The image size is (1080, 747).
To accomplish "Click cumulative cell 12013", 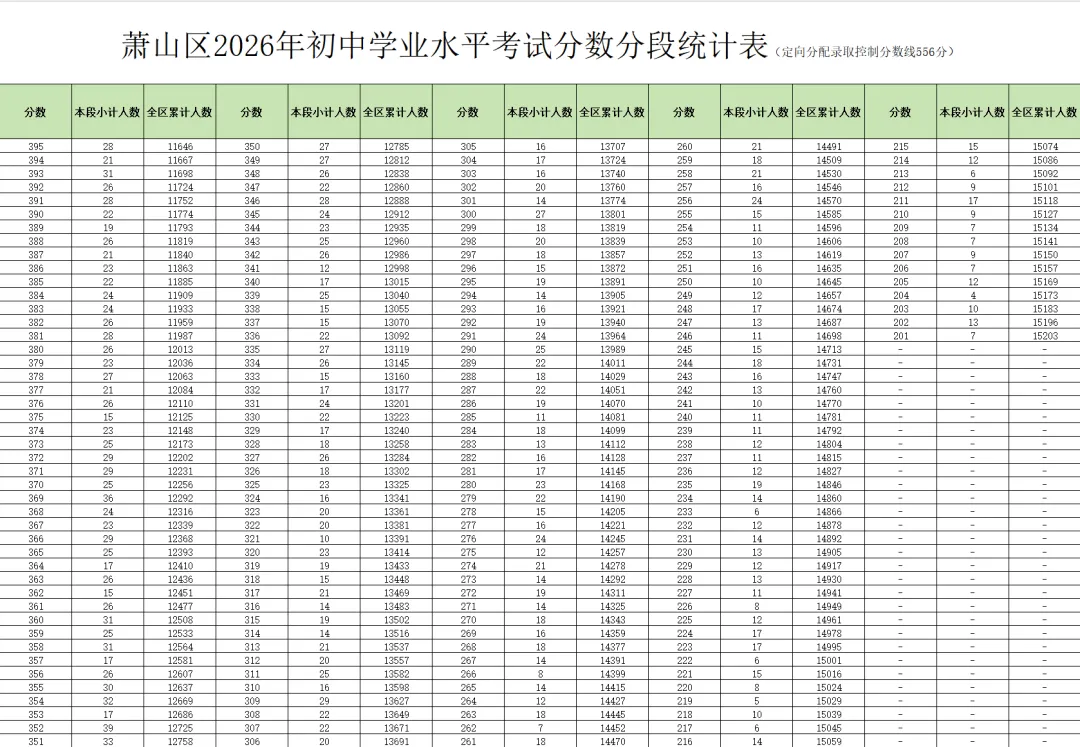I will point(180,350).
